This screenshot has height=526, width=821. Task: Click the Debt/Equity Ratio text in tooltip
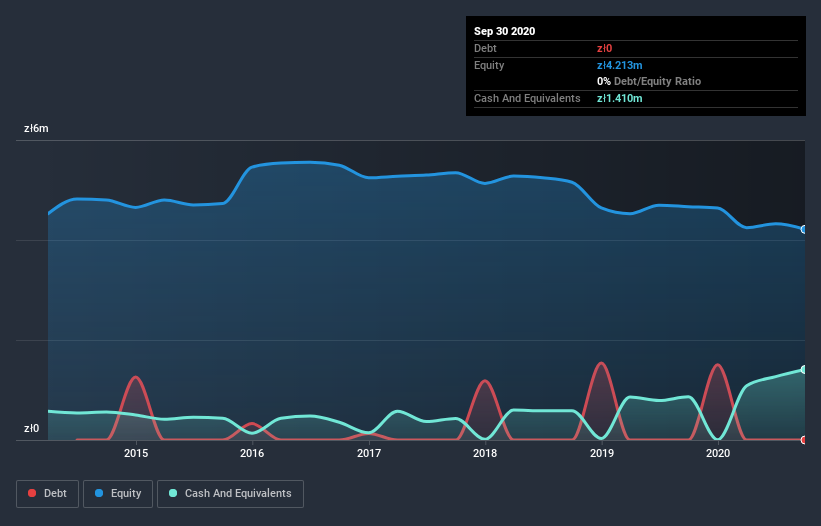[x=657, y=81]
